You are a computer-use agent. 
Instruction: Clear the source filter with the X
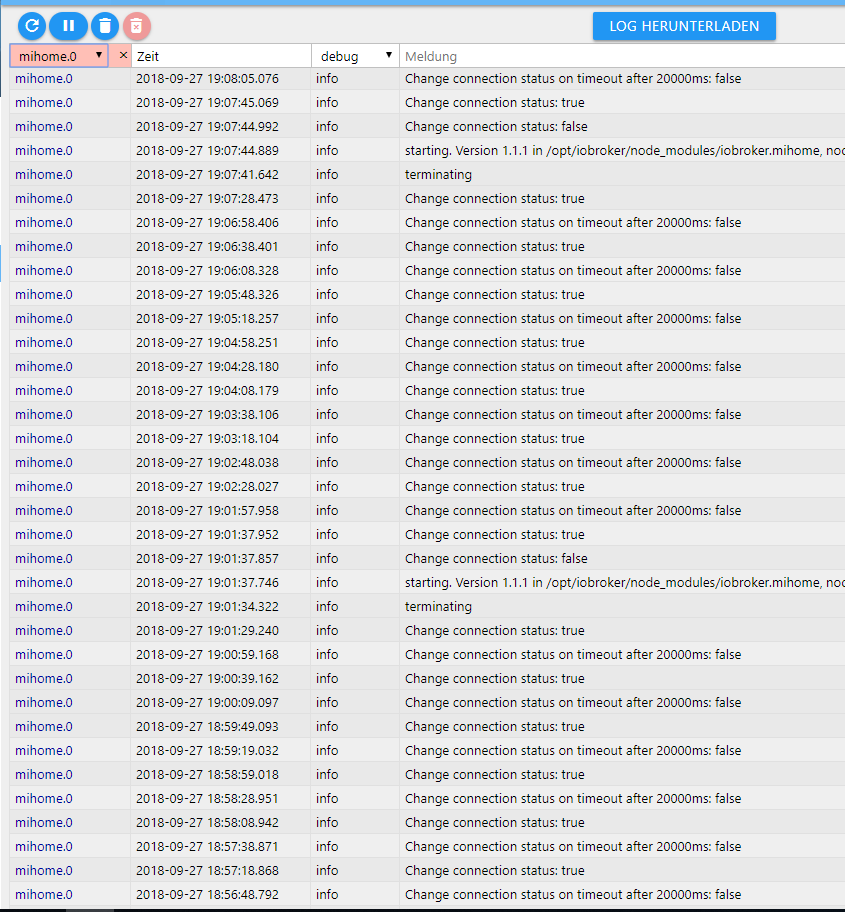tap(123, 55)
